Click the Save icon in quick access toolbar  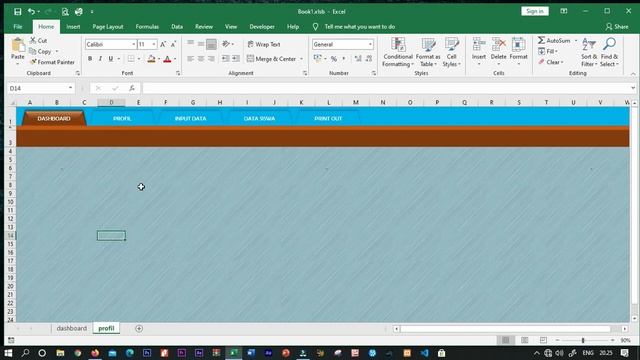(18, 11)
